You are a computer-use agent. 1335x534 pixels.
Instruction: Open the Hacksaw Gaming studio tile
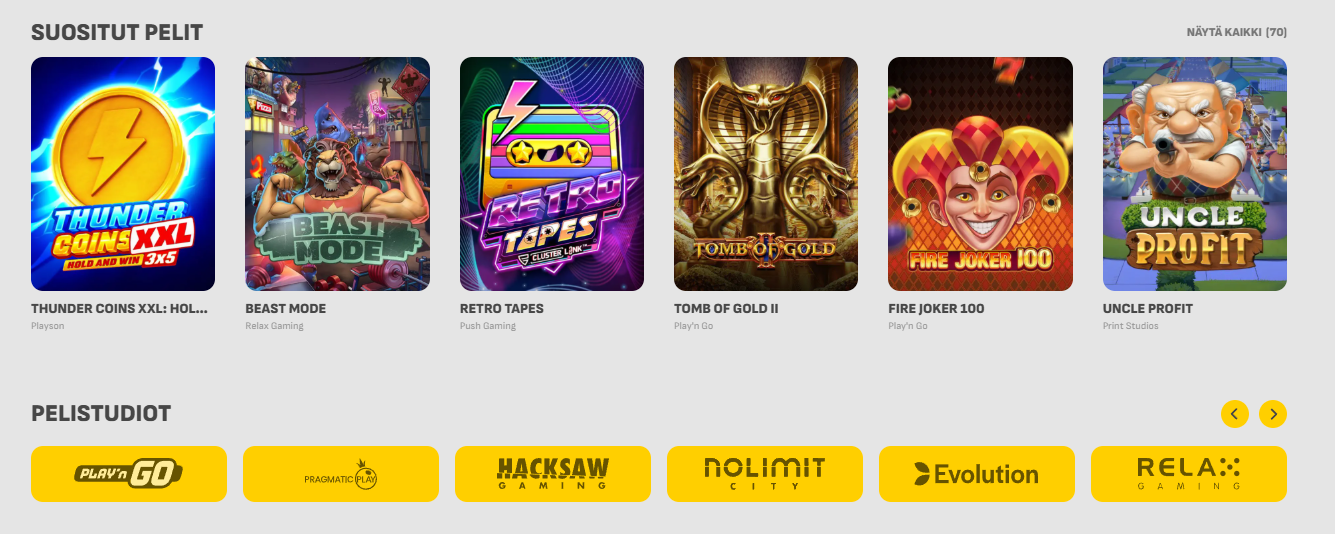click(x=553, y=474)
